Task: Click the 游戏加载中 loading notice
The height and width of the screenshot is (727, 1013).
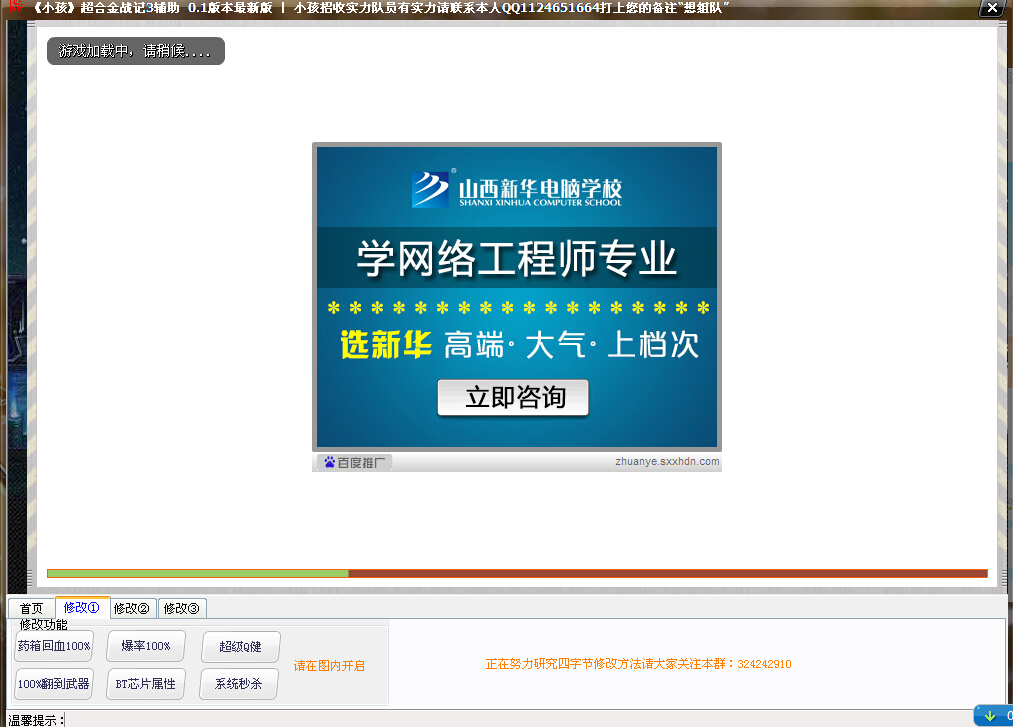Action: (136, 50)
